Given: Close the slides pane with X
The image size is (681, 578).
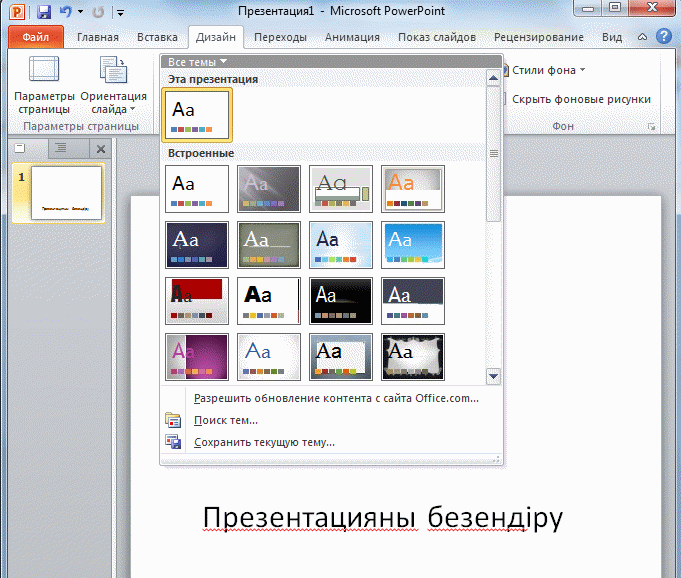Looking at the screenshot, I should click(x=100, y=148).
